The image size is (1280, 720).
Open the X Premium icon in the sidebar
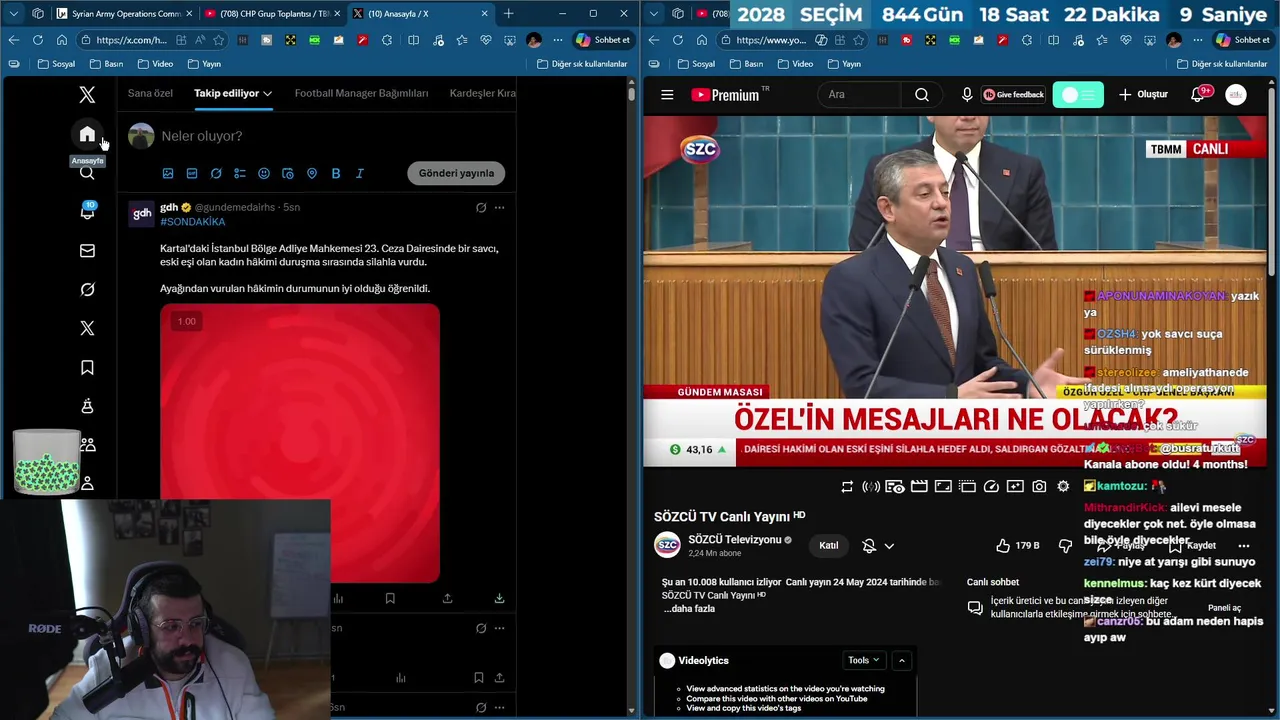coord(87,328)
